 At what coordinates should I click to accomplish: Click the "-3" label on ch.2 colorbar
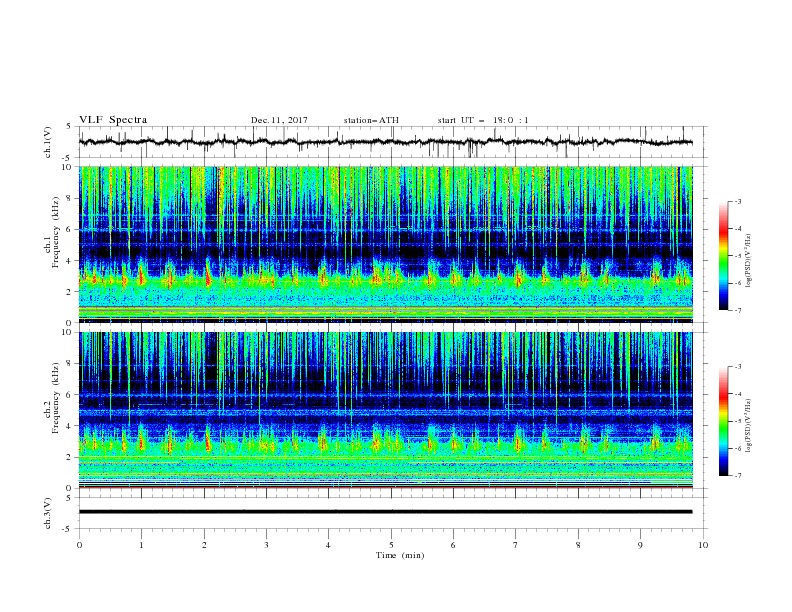(738, 367)
